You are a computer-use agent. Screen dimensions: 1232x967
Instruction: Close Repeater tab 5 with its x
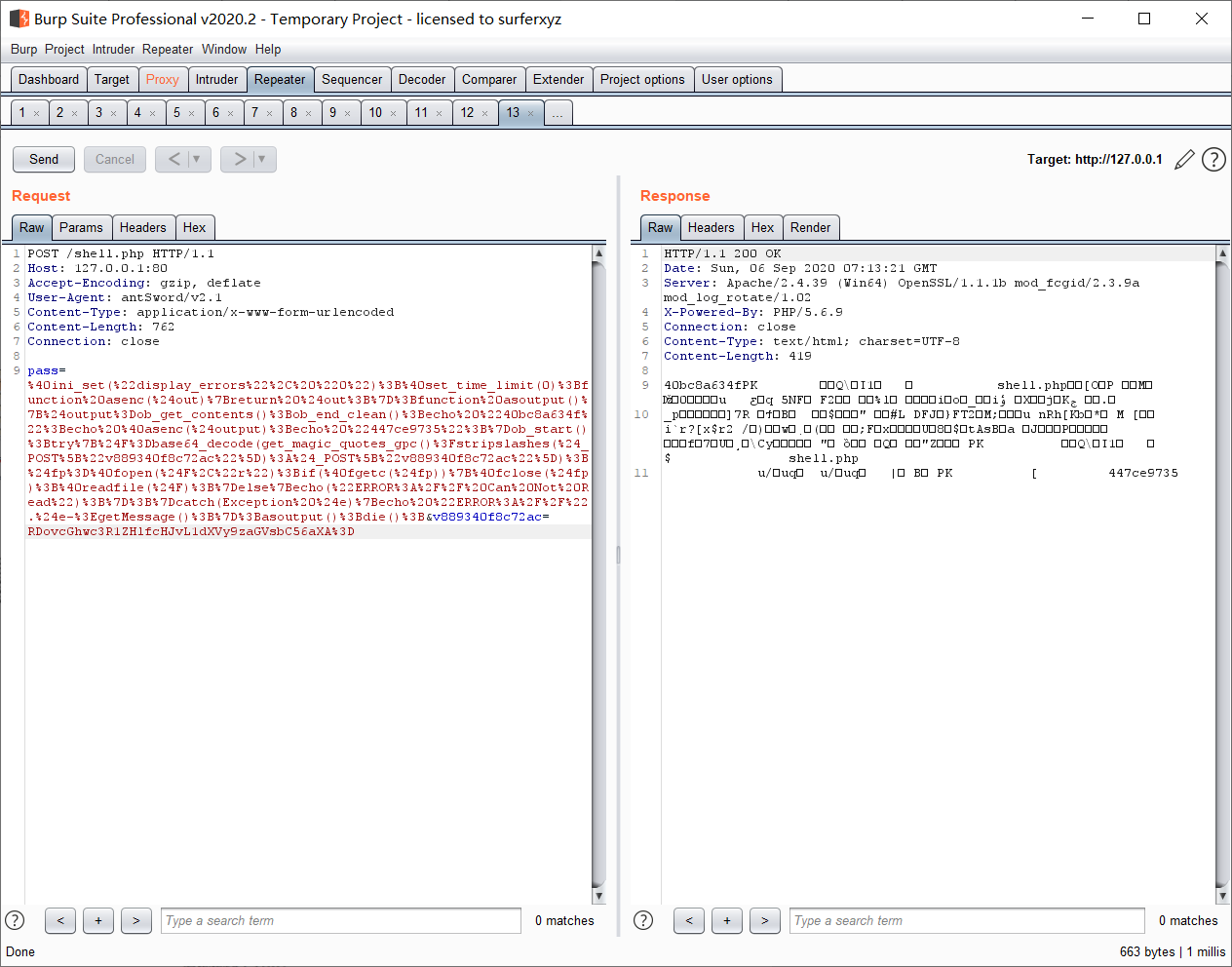pos(191,114)
